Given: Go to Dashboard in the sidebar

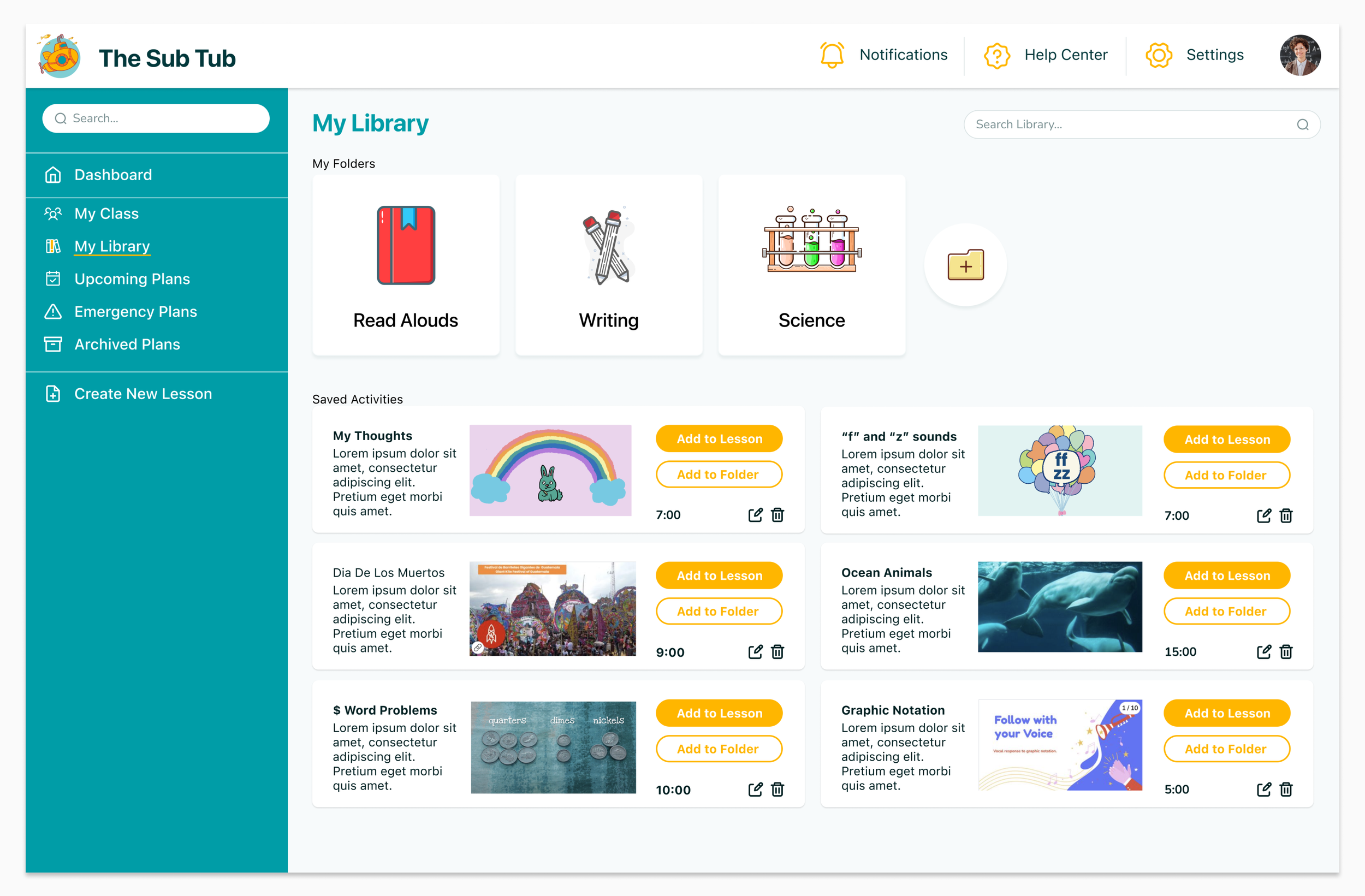Looking at the screenshot, I should click(113, 174).
